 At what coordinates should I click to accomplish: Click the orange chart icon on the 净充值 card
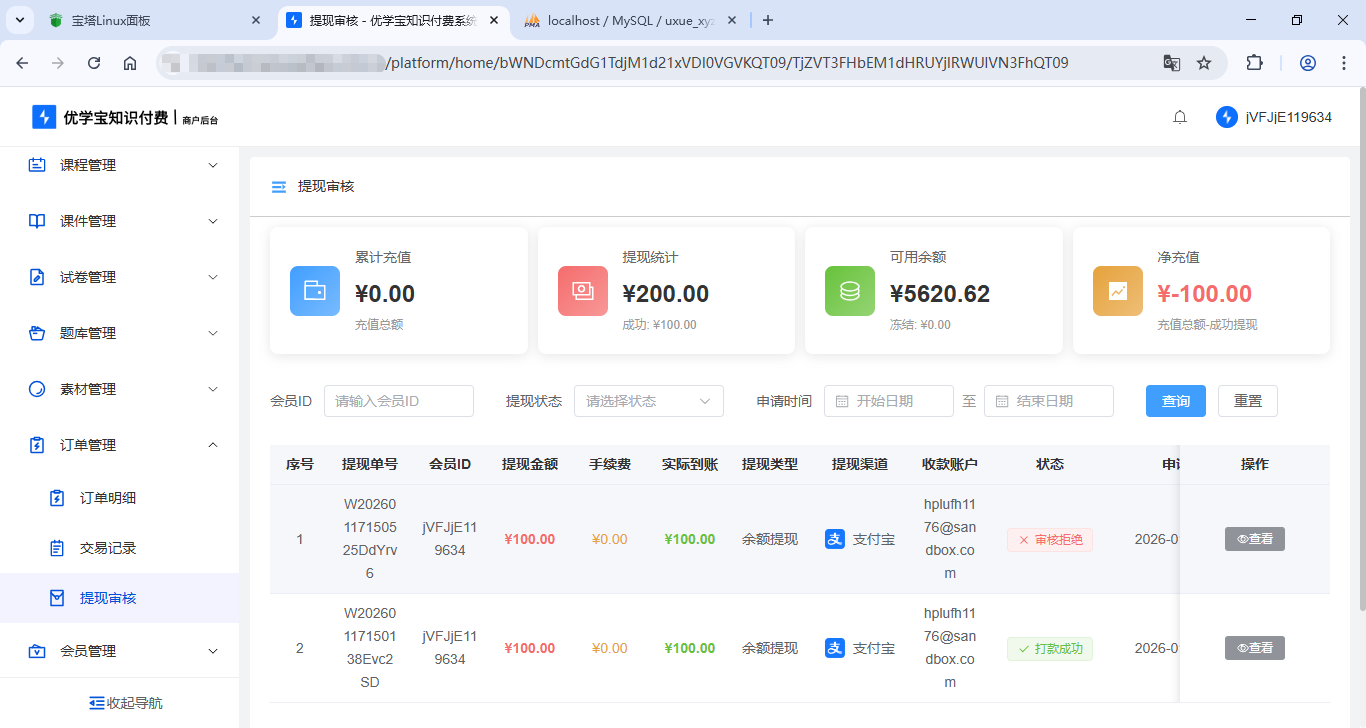click(1118, 291)
